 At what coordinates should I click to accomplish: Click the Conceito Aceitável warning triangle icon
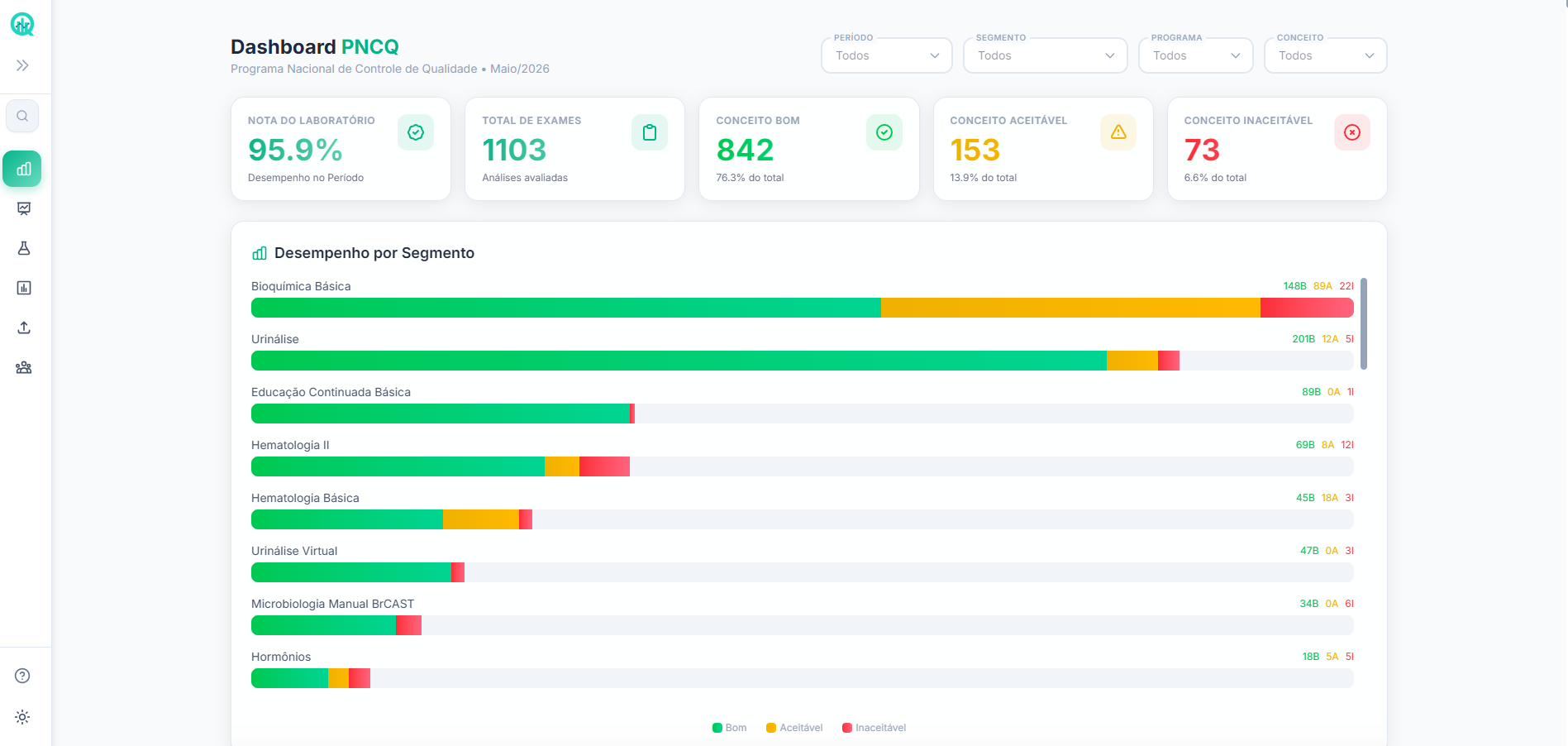tap(1118, 132)
